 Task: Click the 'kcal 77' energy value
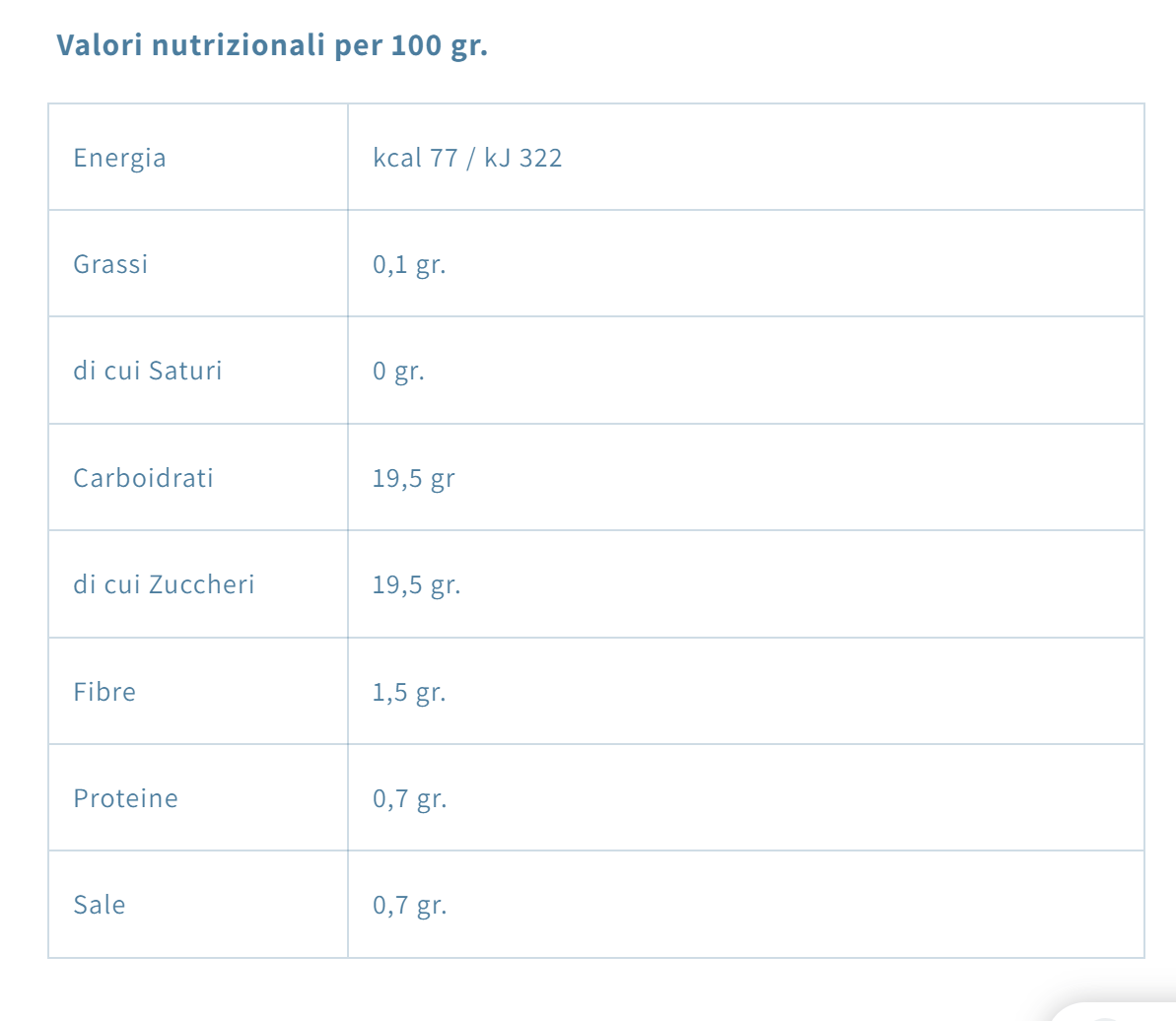coord(415,158)
